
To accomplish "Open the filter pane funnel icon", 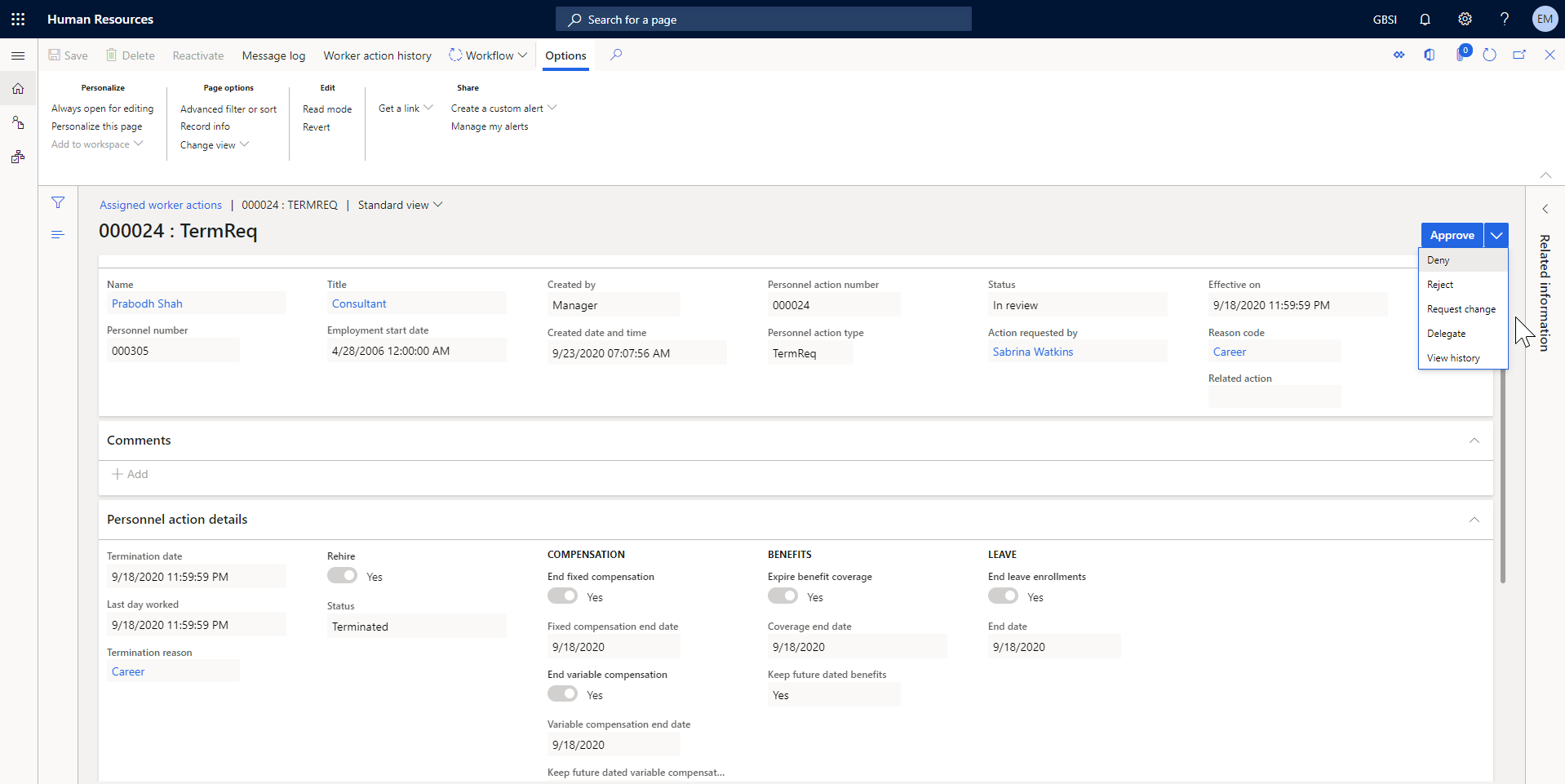I will [x=58, y=202].
